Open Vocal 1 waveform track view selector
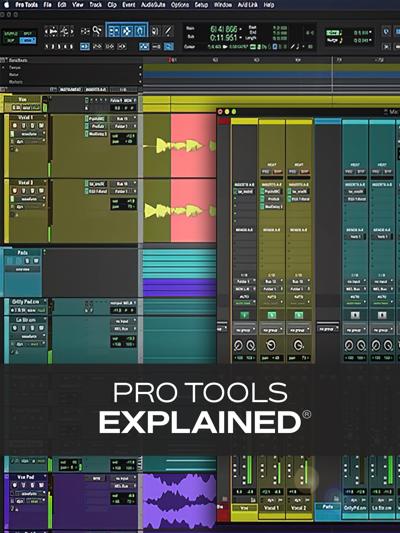This screenshot has width=400, height=533. [29, 134]
